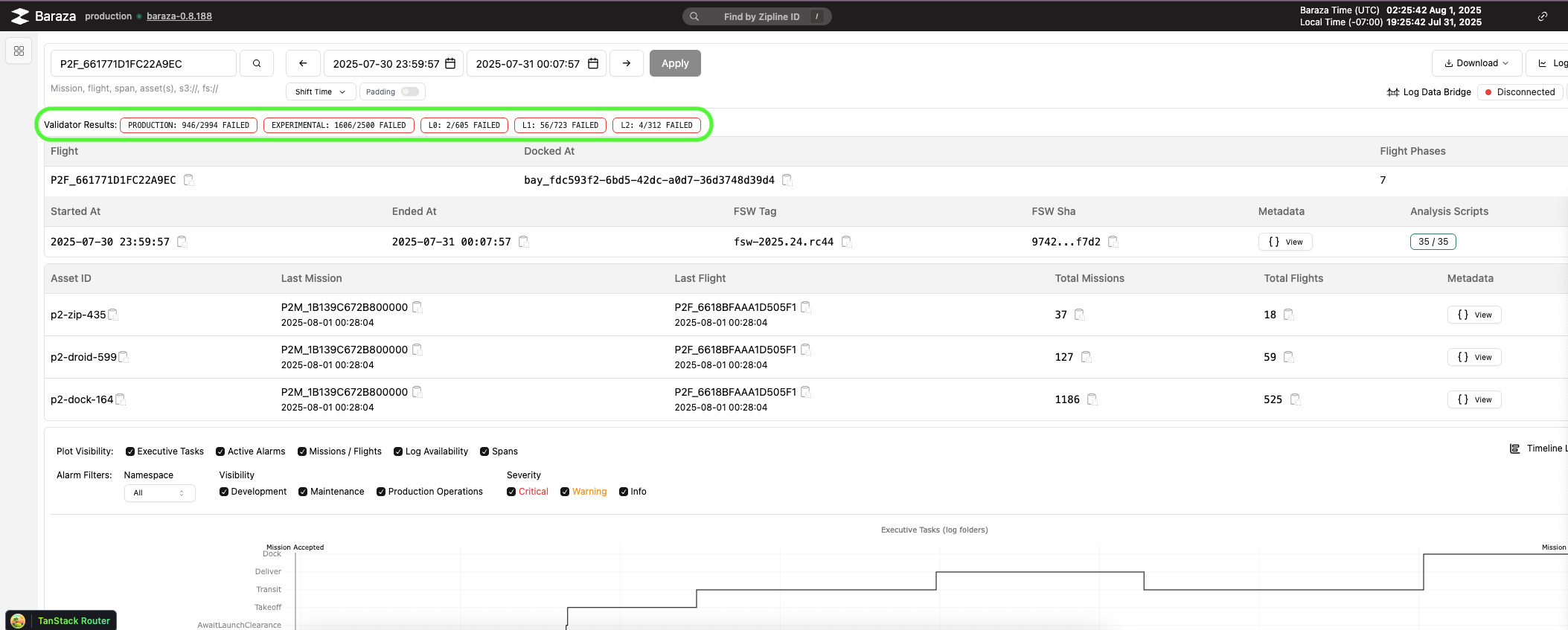Copy the Started At timestamp
Screen dimensions: 1568x630
[182, 242]
